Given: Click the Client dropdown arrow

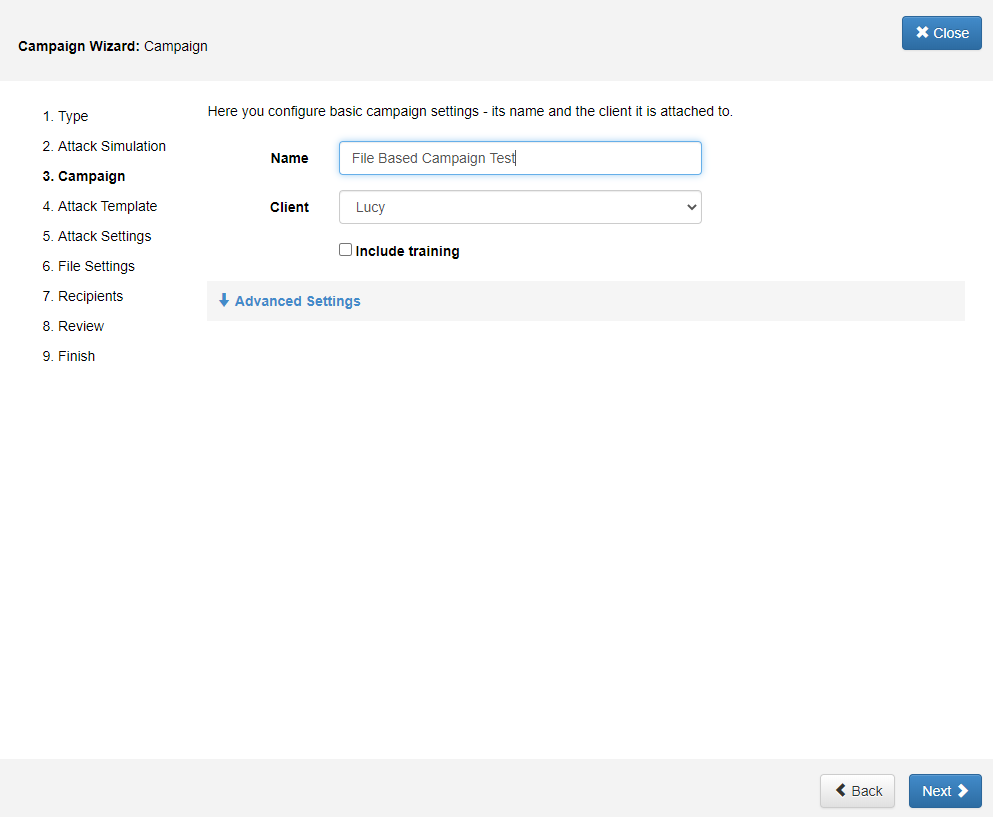Looking at the screenshot, I should coord(692,207).
